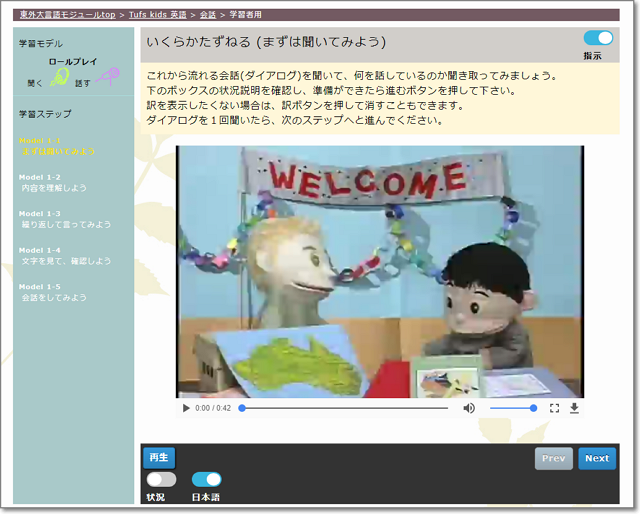
Task: Turn off the 日本語 translation toggle
Action: tap(206, 479)
